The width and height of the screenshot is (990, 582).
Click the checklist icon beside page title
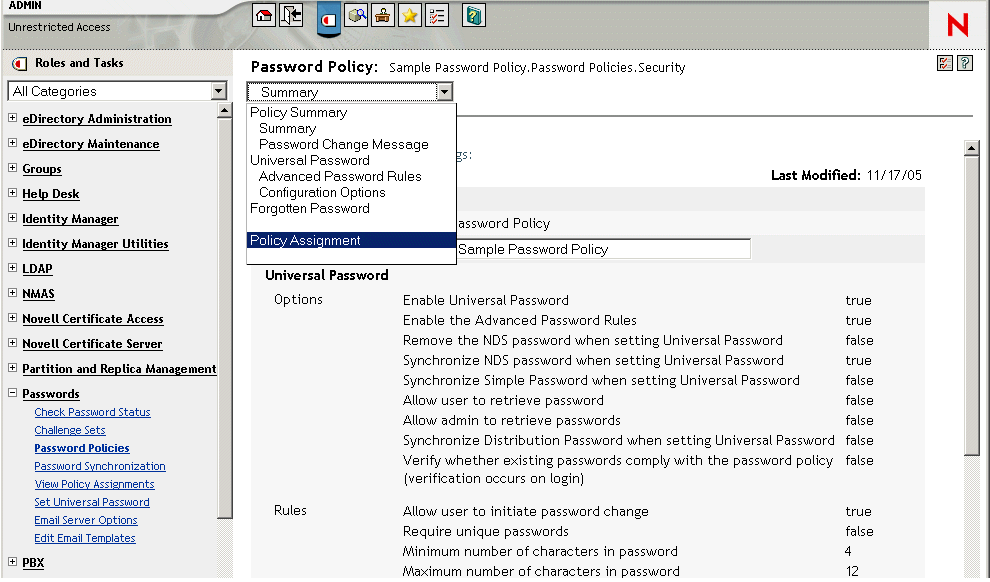point(945,64)
